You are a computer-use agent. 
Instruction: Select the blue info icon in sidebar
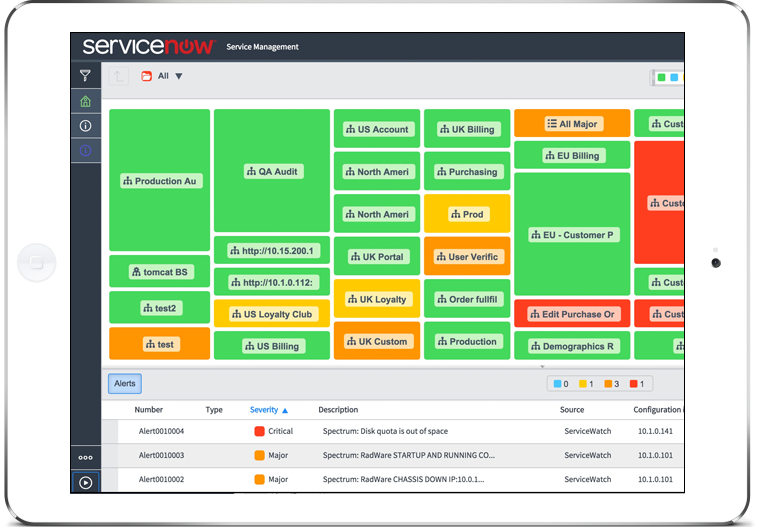click(85, 151)
